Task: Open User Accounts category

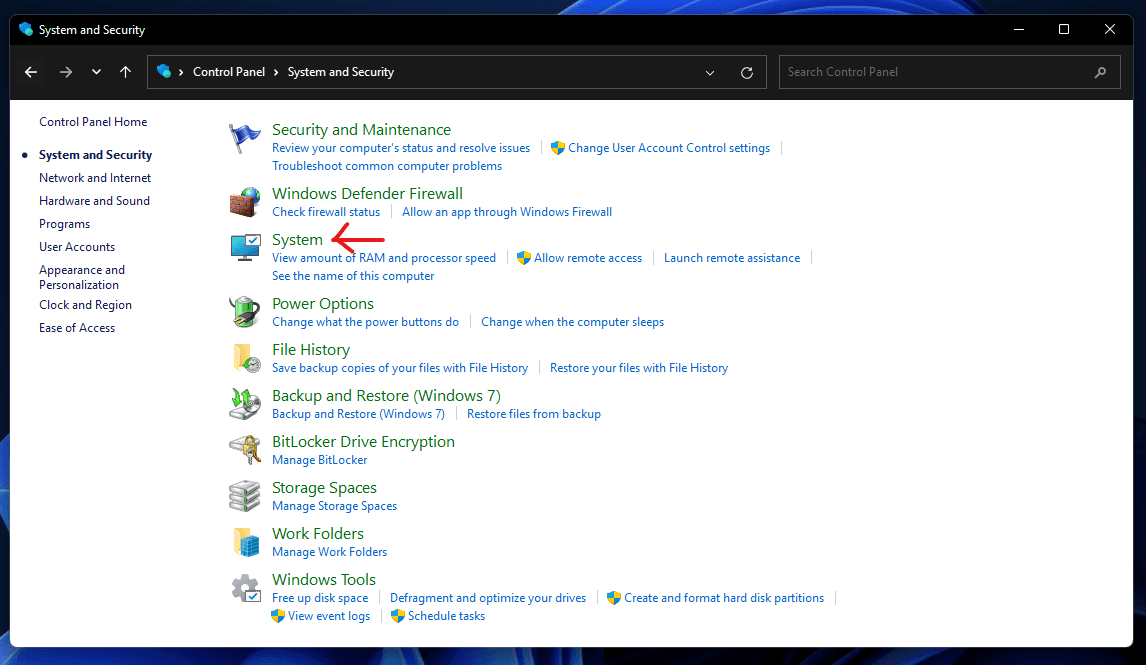Action: pyautogui.click(x=77, y=246)
